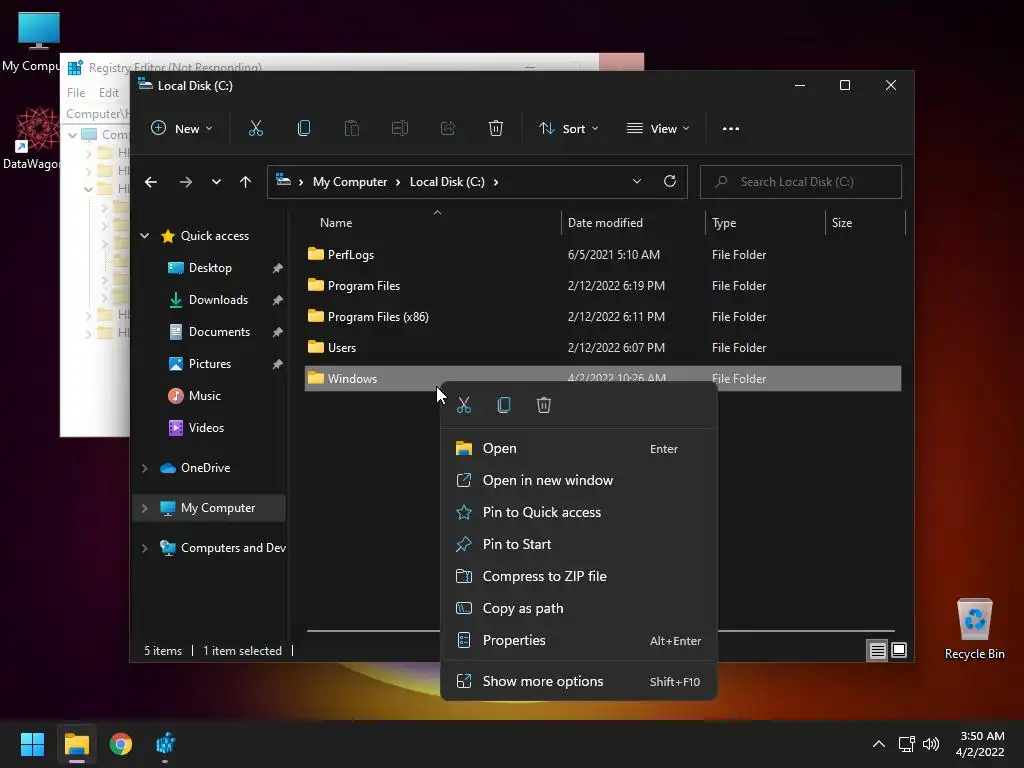This screenshot has height=768, width=1024.
Task: Choose Pin to Start
Action: [x=579, y=545]
